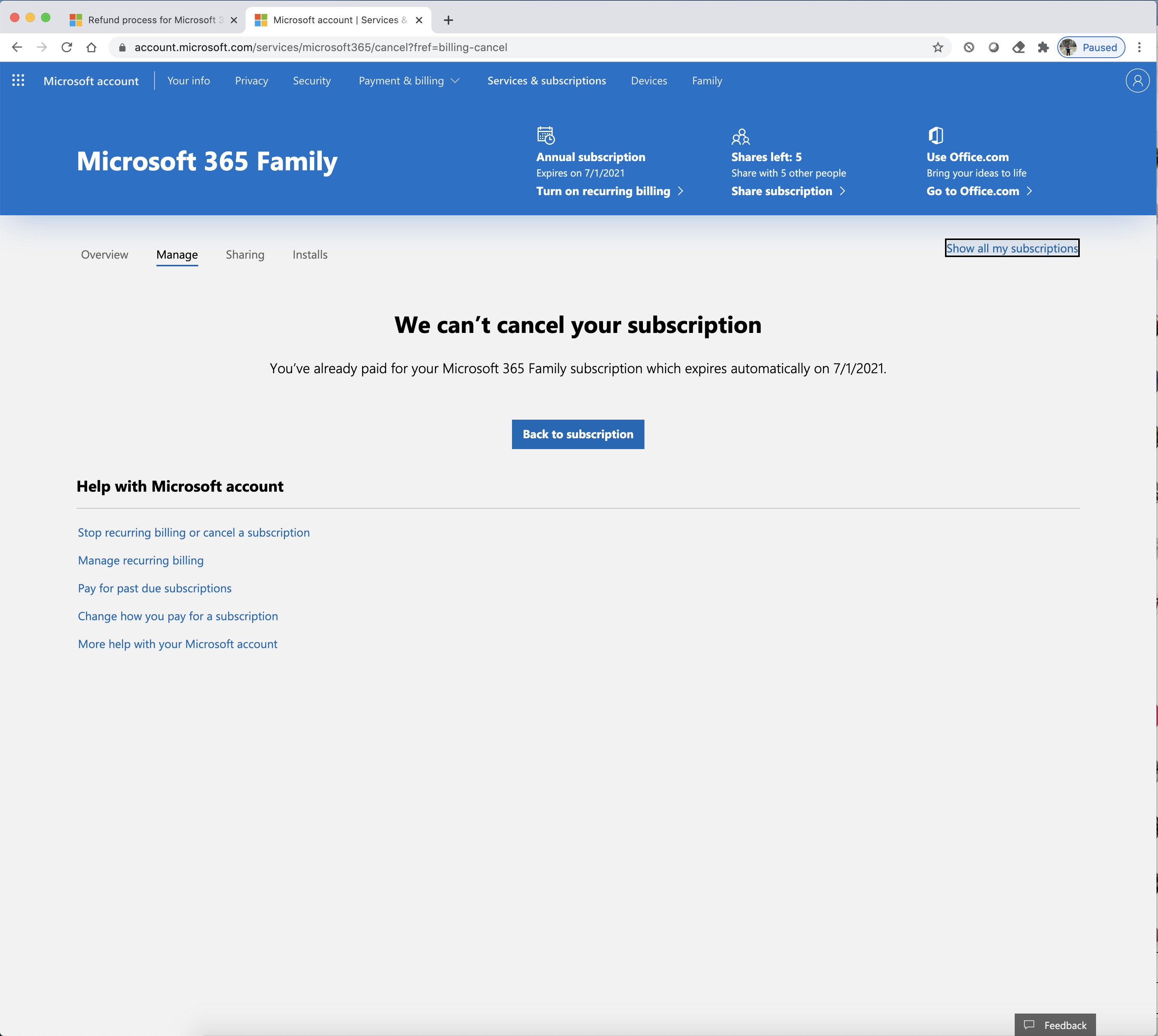Viewport: 1158px width, 1036px height.
Task: Open the Chrome extensions puzzle menu
Action: point(1043,47)
